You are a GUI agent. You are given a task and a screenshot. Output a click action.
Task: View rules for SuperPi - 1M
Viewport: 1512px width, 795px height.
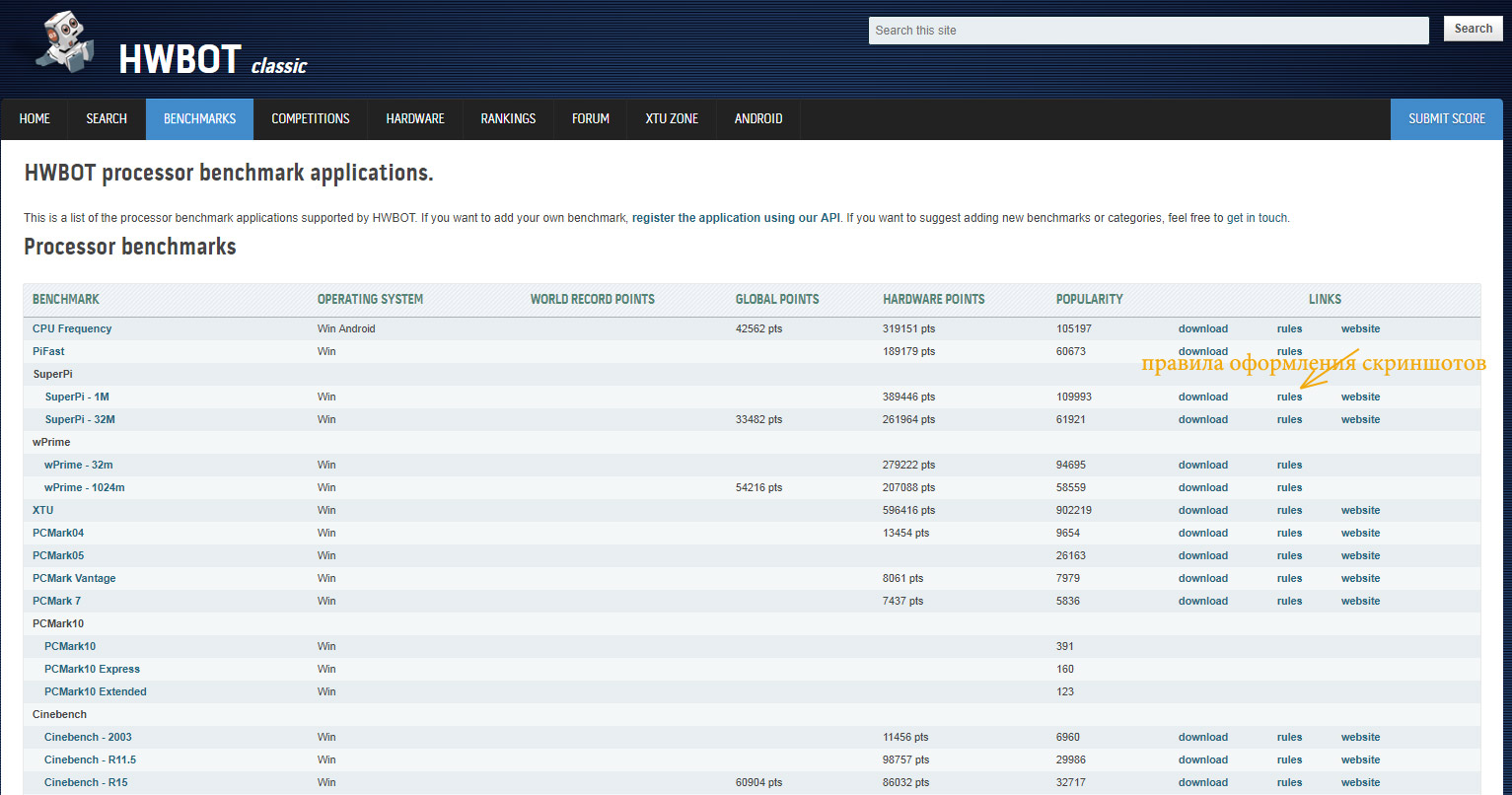[1289, 397]
